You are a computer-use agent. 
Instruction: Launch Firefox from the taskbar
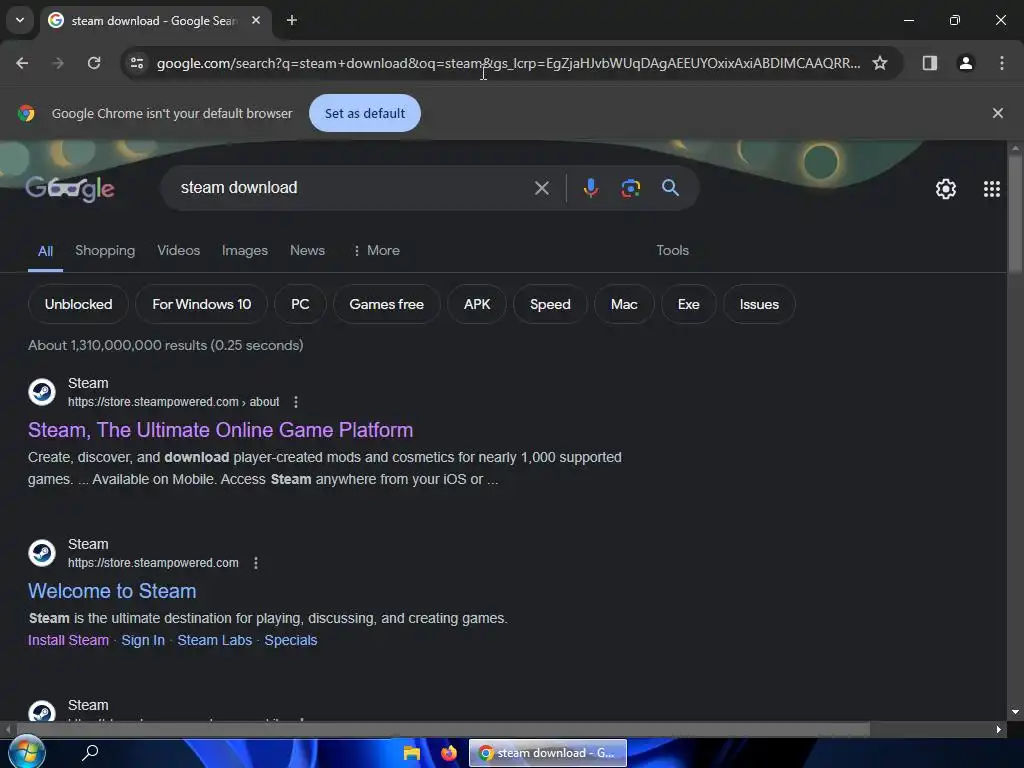click(x=449, y=753)
